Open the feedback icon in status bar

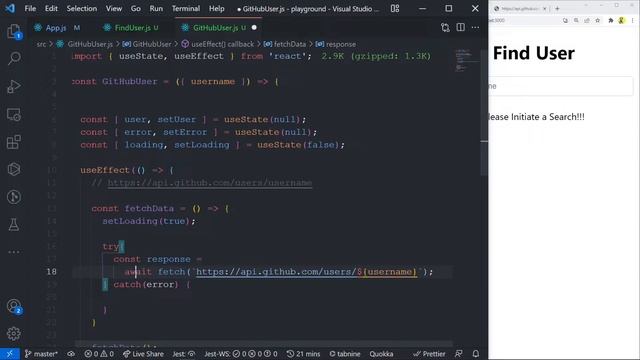tap(459, 354)
